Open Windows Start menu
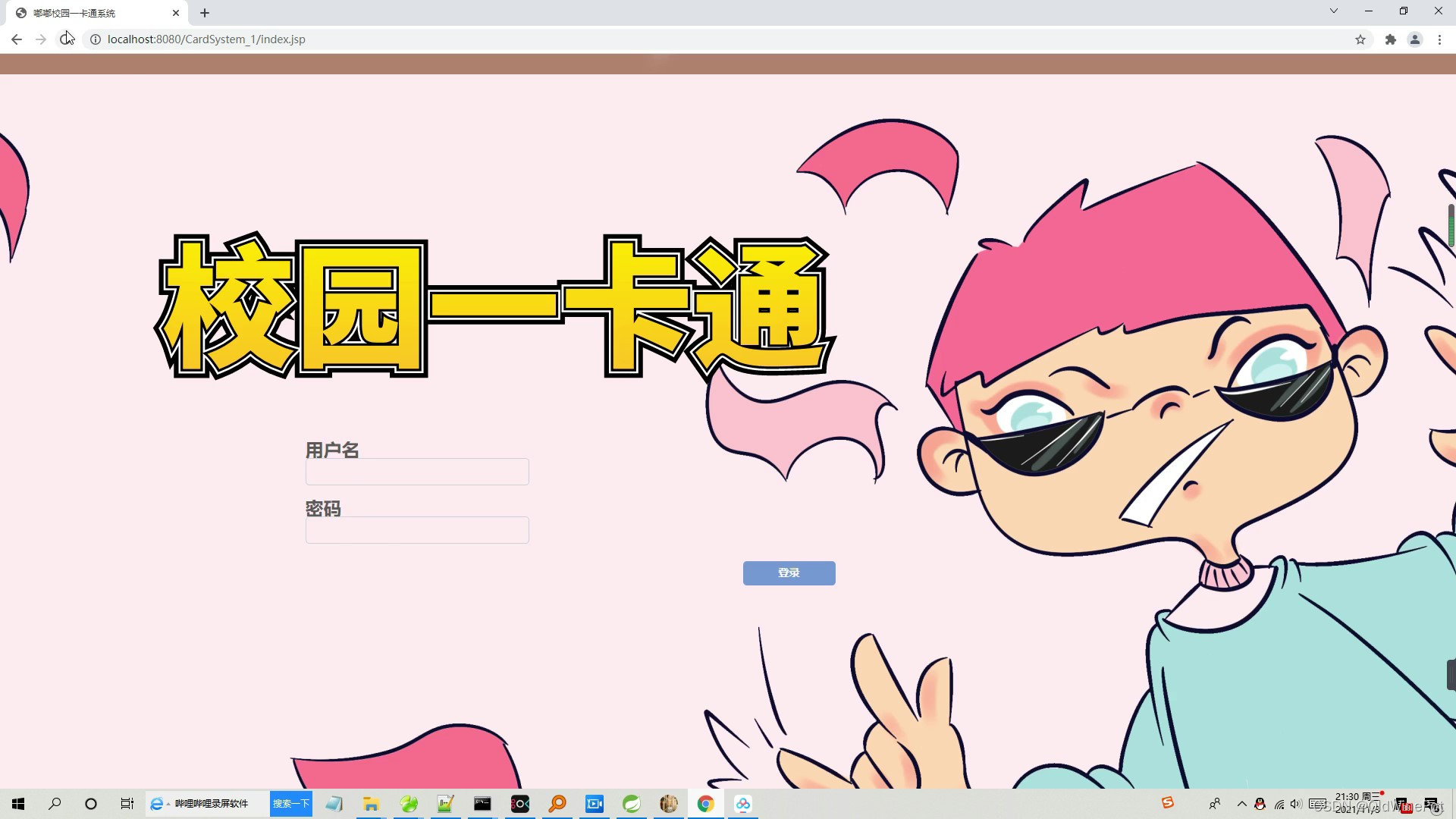Viewport: 1456px width, 819px height. coord(18,804)
